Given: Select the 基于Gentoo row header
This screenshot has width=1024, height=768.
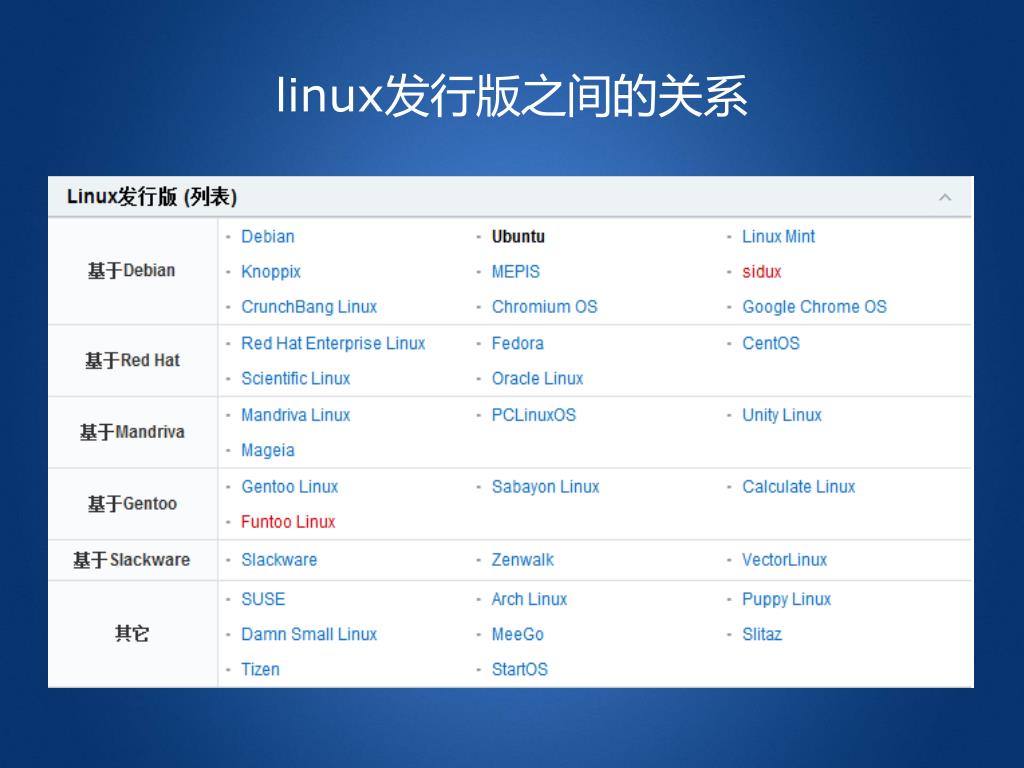Looking at the screenshot, I should point(133,504).
